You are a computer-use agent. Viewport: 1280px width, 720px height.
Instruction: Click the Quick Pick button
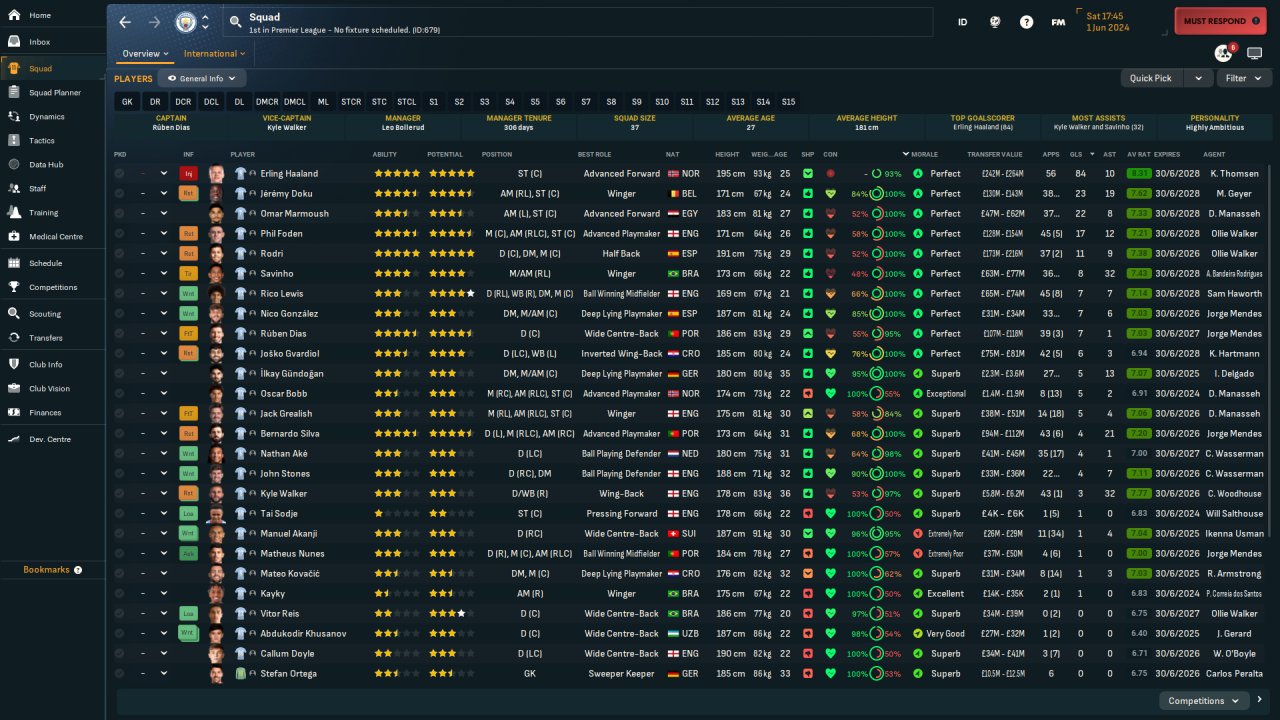click(1151, 78)
